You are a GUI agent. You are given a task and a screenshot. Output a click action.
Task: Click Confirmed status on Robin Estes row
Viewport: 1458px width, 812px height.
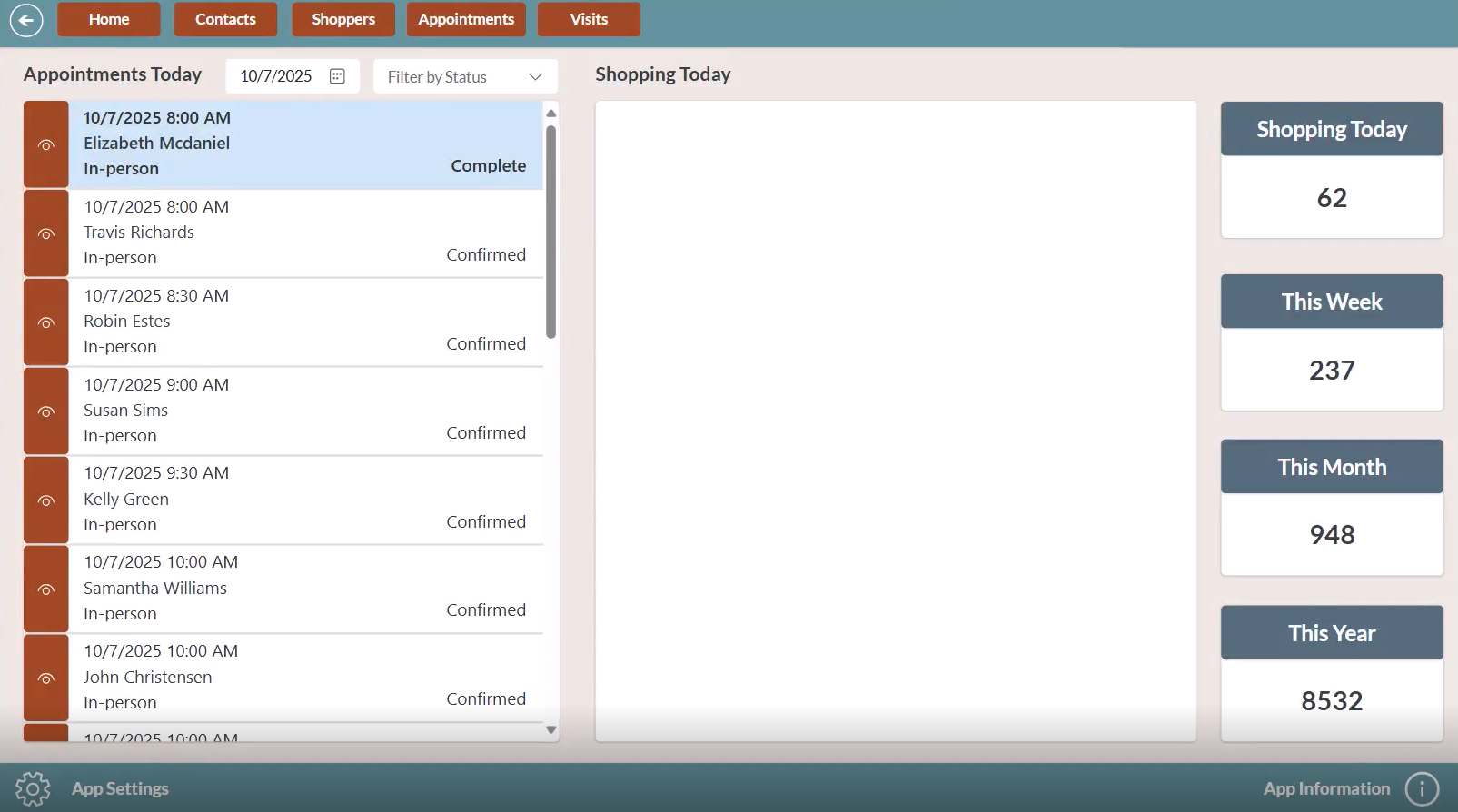pyautogui.click(x=486, y=343)
